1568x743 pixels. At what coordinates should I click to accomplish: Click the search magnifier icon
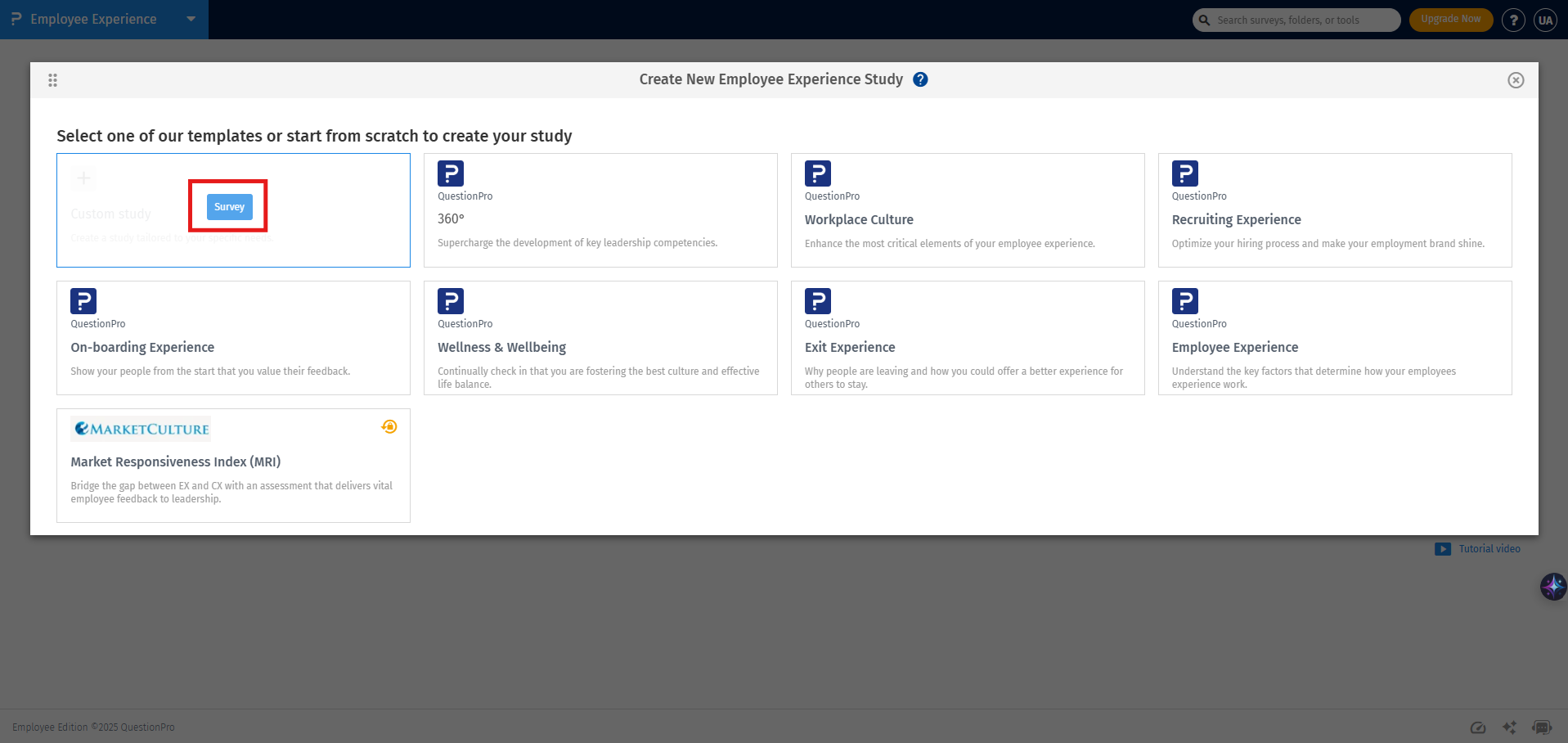click(x=1202, y=20)
